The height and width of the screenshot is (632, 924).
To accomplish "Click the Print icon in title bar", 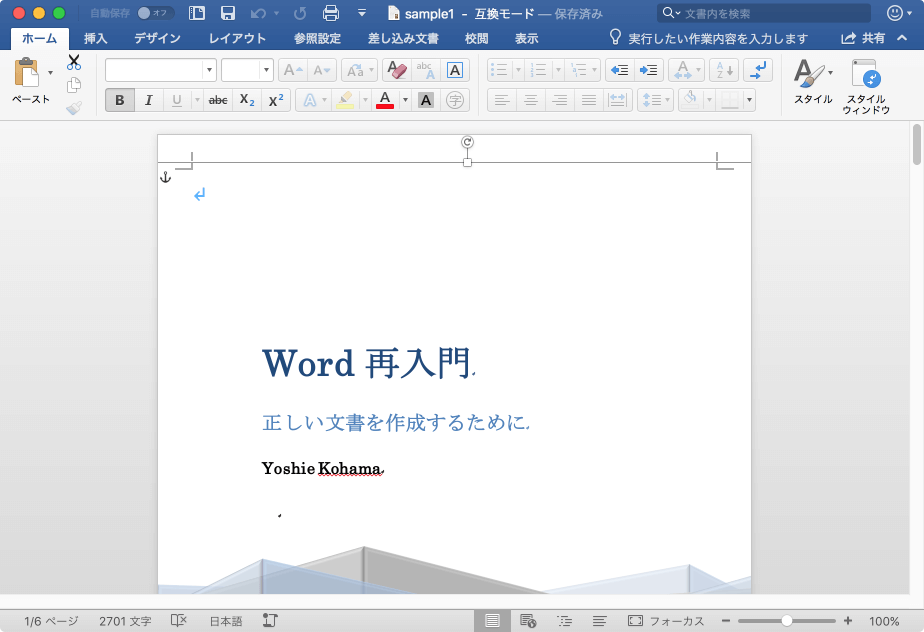I will [x=331, y=13].
